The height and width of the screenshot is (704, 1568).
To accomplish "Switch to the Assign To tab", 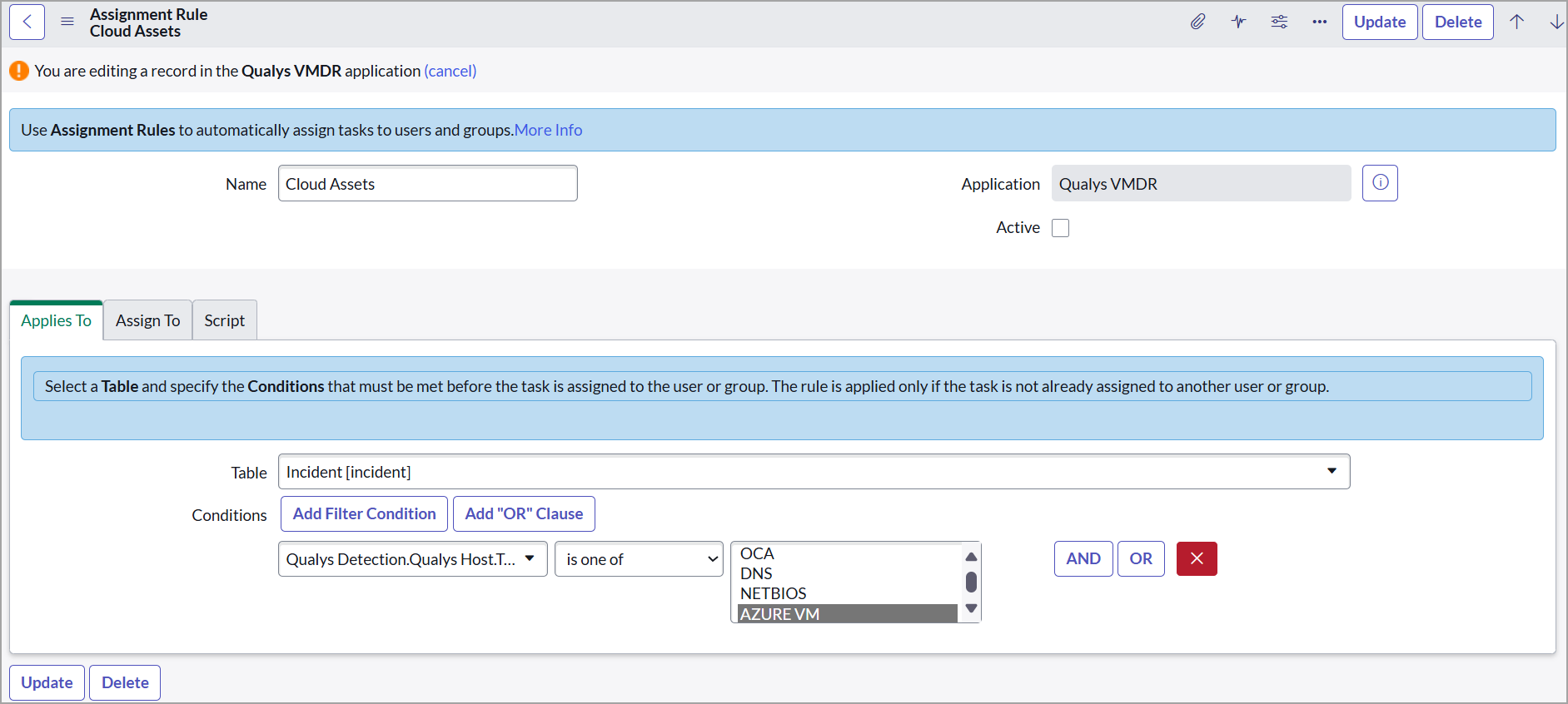I will (147, 320).
